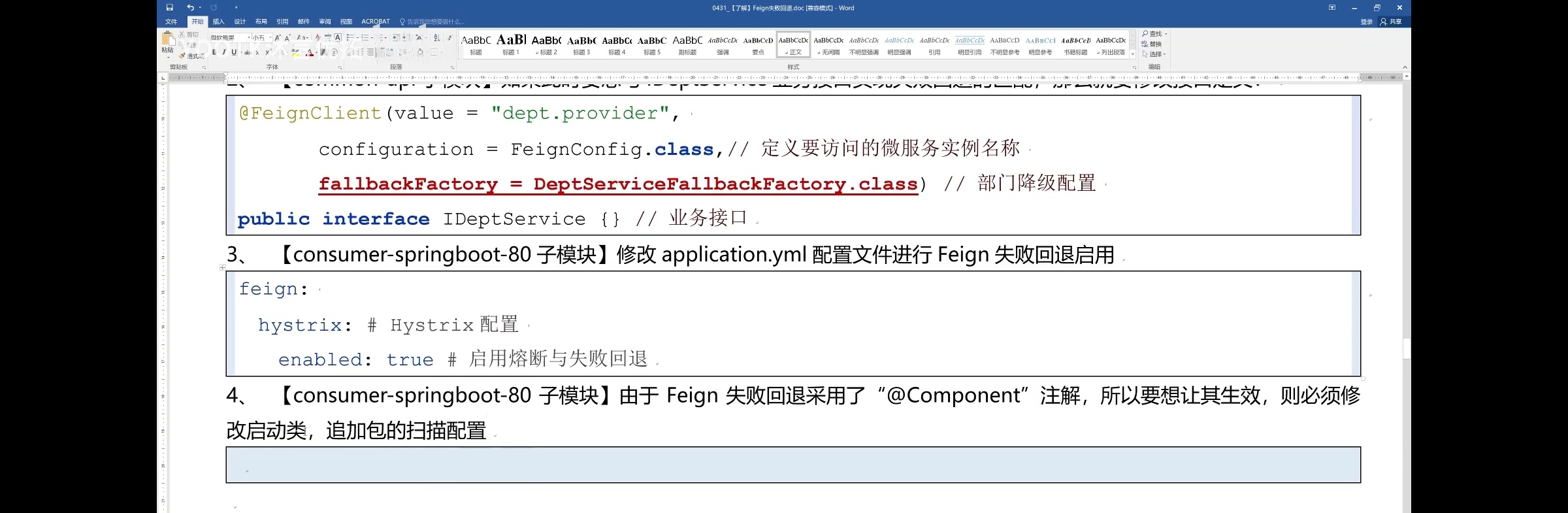The height and width of the screenshot is (513, 1568).
Task: Apply the red font color
Action: click(x=310, y=52)
